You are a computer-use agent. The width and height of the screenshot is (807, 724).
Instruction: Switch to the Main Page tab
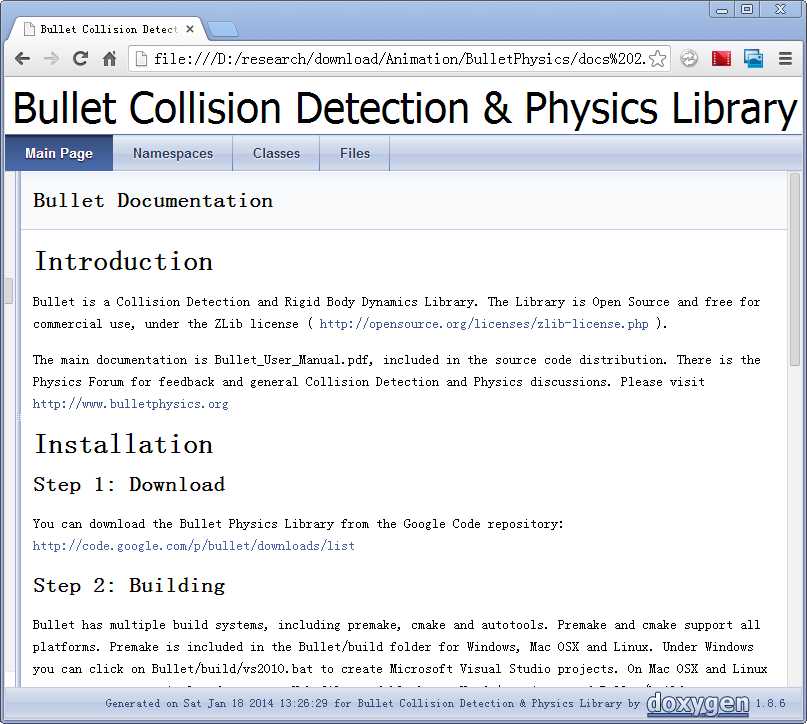click(59, 153)
